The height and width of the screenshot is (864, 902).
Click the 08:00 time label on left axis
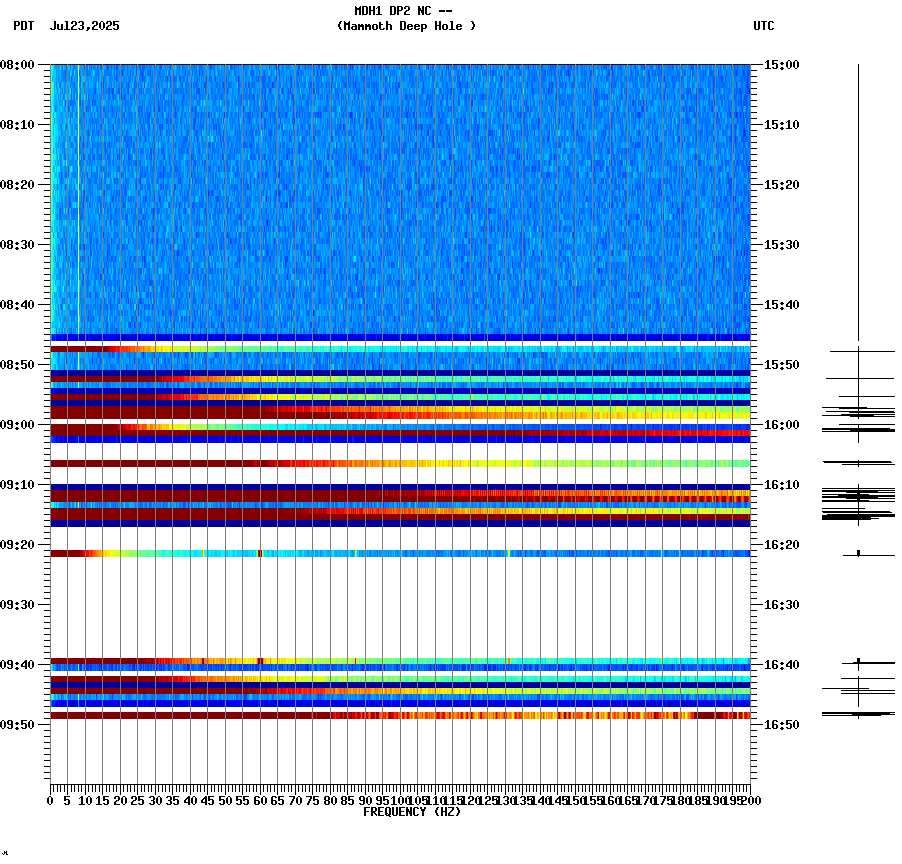click(x=20, y=66)
